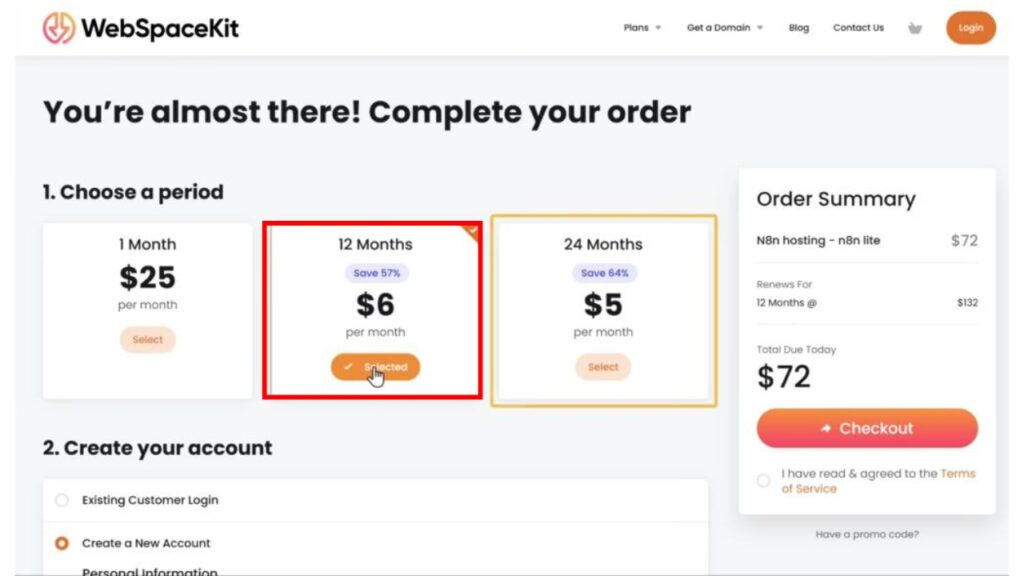Expand the Plans dropdown menu
This screenshot has height=576, width=1024.
pos(642,28)
